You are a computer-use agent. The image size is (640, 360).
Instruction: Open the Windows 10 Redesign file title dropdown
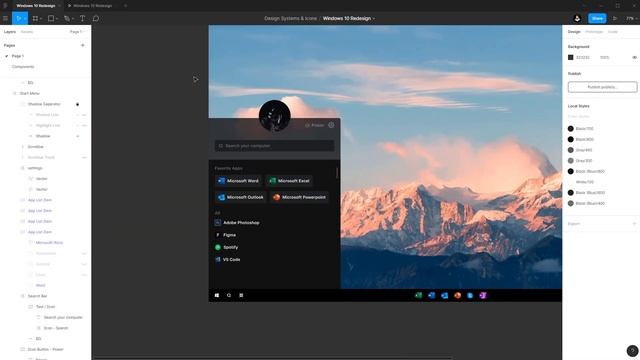(x=373, y=18)
